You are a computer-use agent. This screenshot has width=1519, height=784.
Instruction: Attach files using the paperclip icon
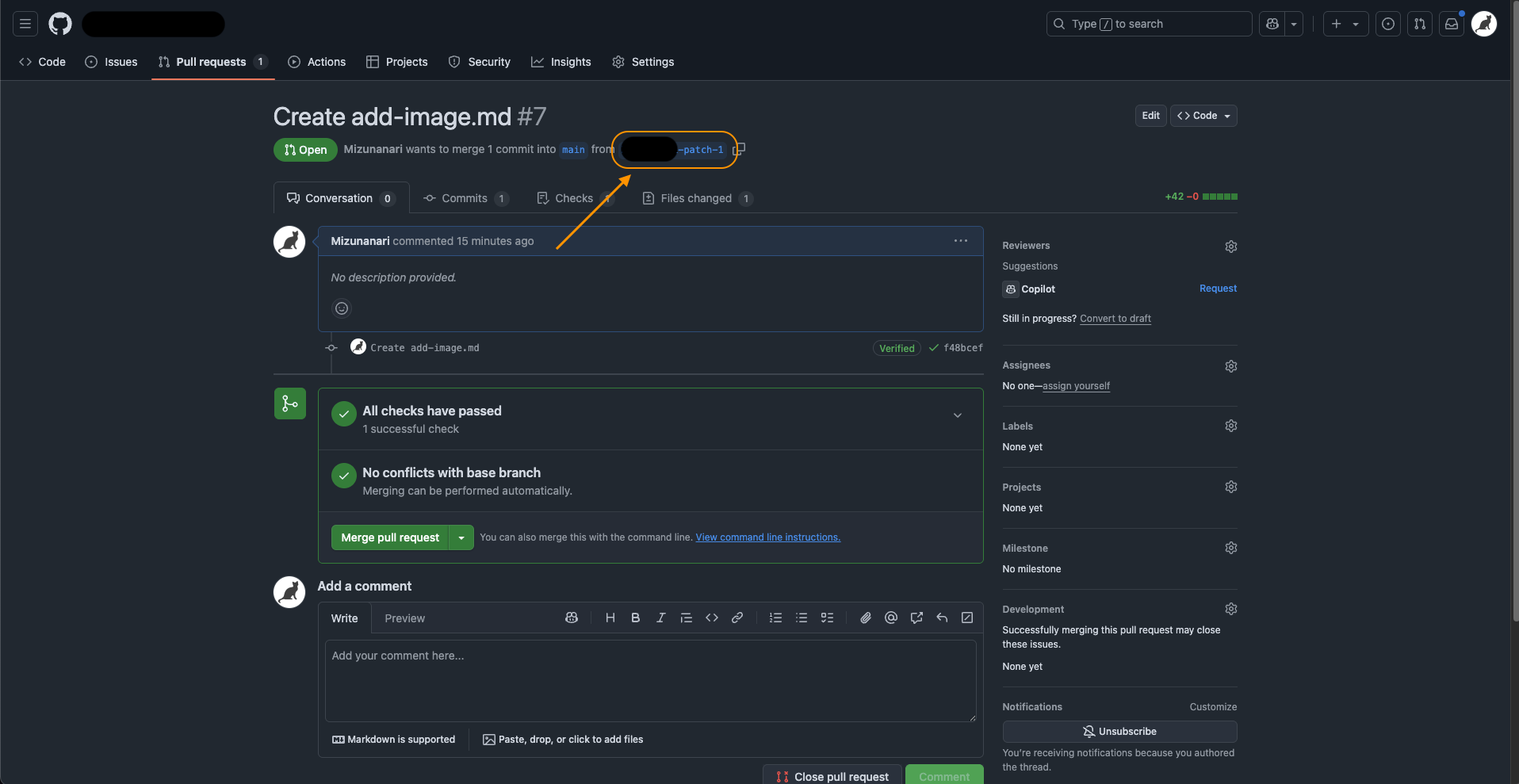866,618
